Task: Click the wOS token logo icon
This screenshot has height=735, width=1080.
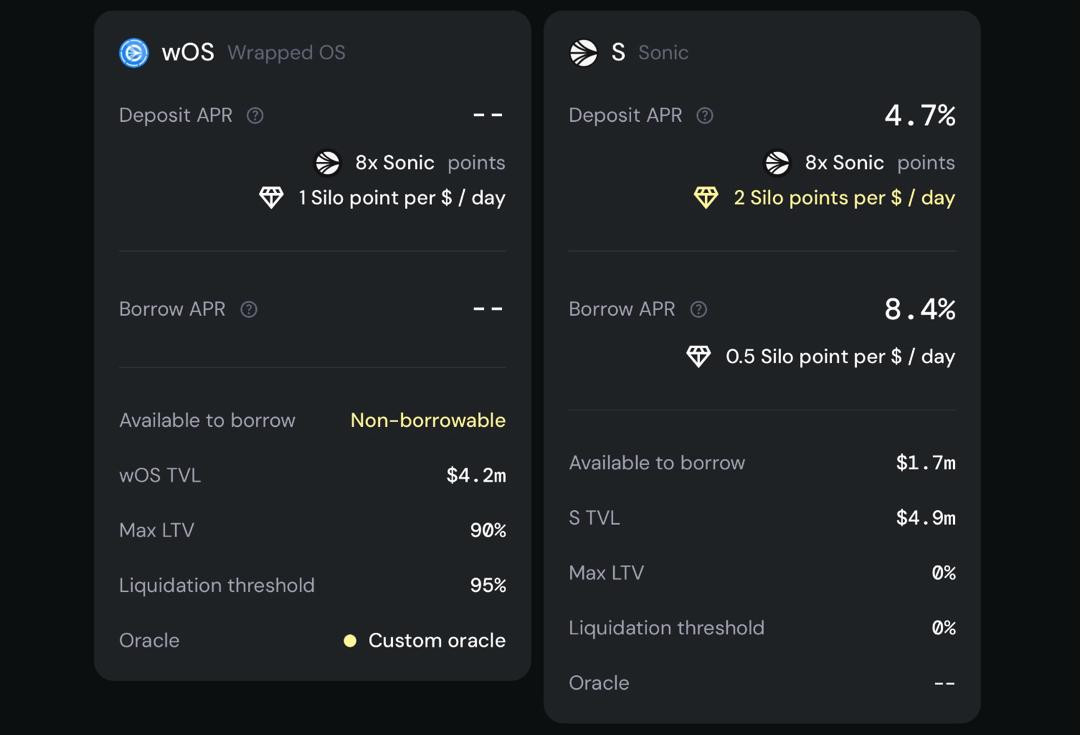Action: pyautogui.click(x=134, y=53)
